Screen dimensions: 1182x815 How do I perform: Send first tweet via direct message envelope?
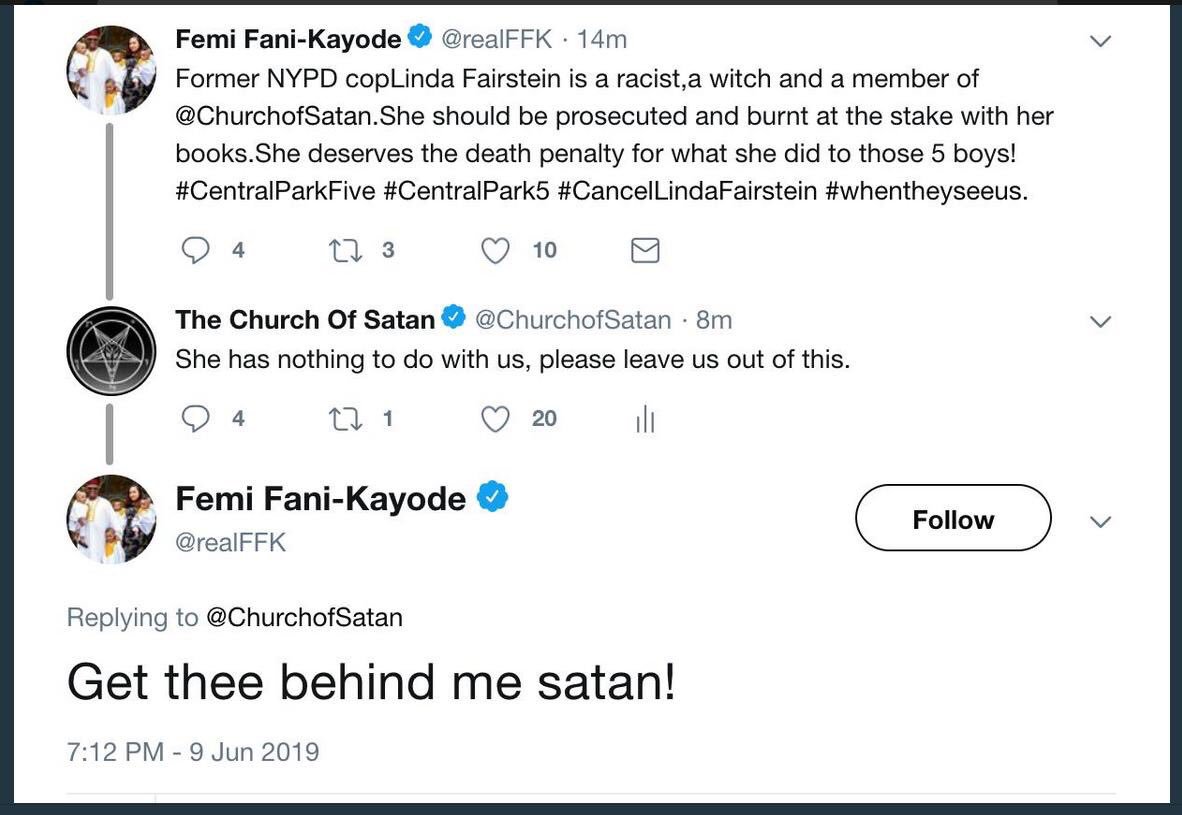pyautogui.click(x=645, y=250)
